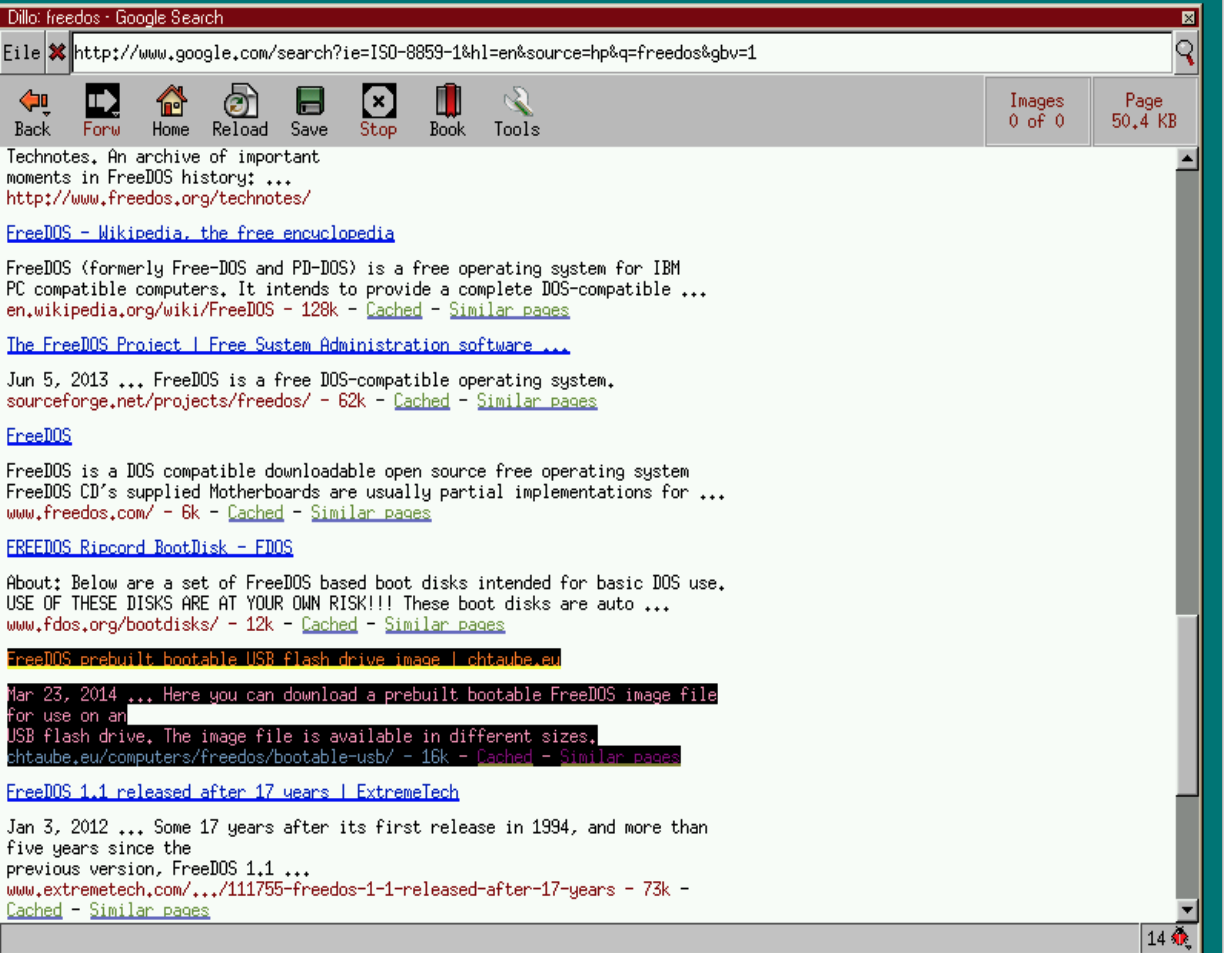1224x953 pixels.
Task: Click Cached under the sourceforge.net result
Action: pyautogui.click(x=420, y=400)
